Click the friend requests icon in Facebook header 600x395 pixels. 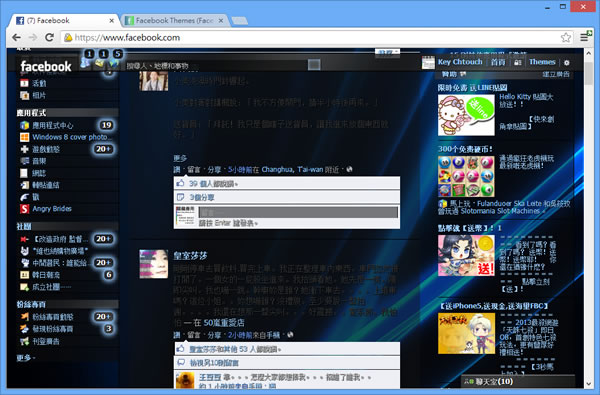(x=85, y=64)
